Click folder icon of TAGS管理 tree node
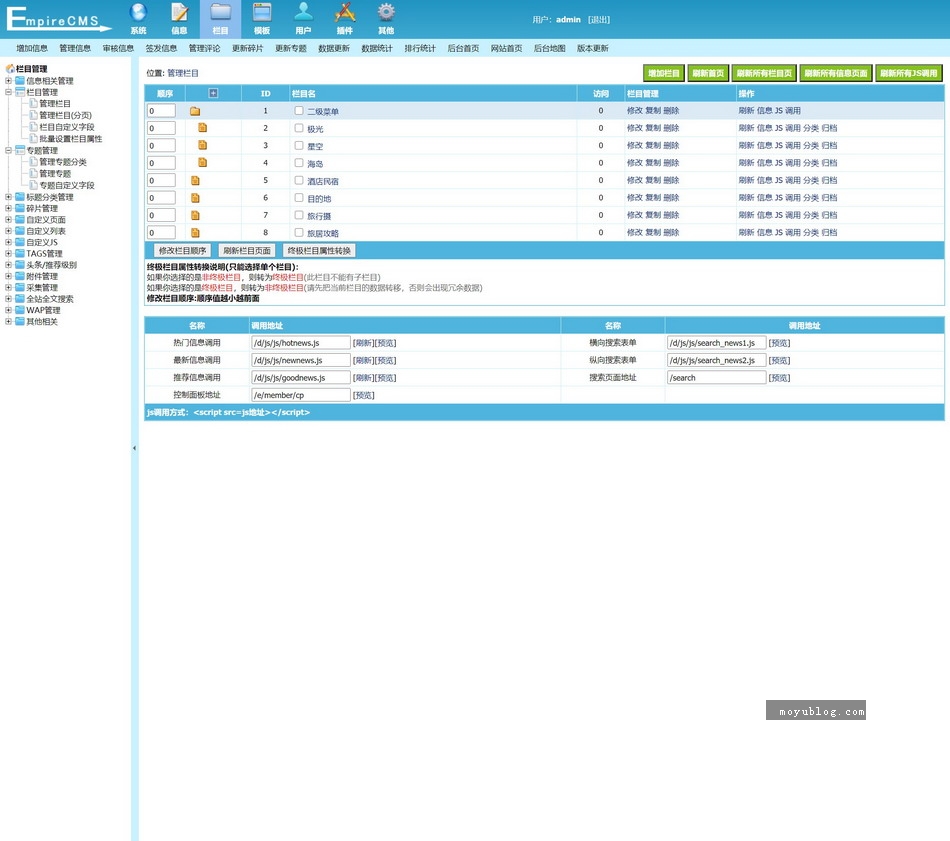The width and height of the screenshot is (950, 841). (x=20, y=253)
